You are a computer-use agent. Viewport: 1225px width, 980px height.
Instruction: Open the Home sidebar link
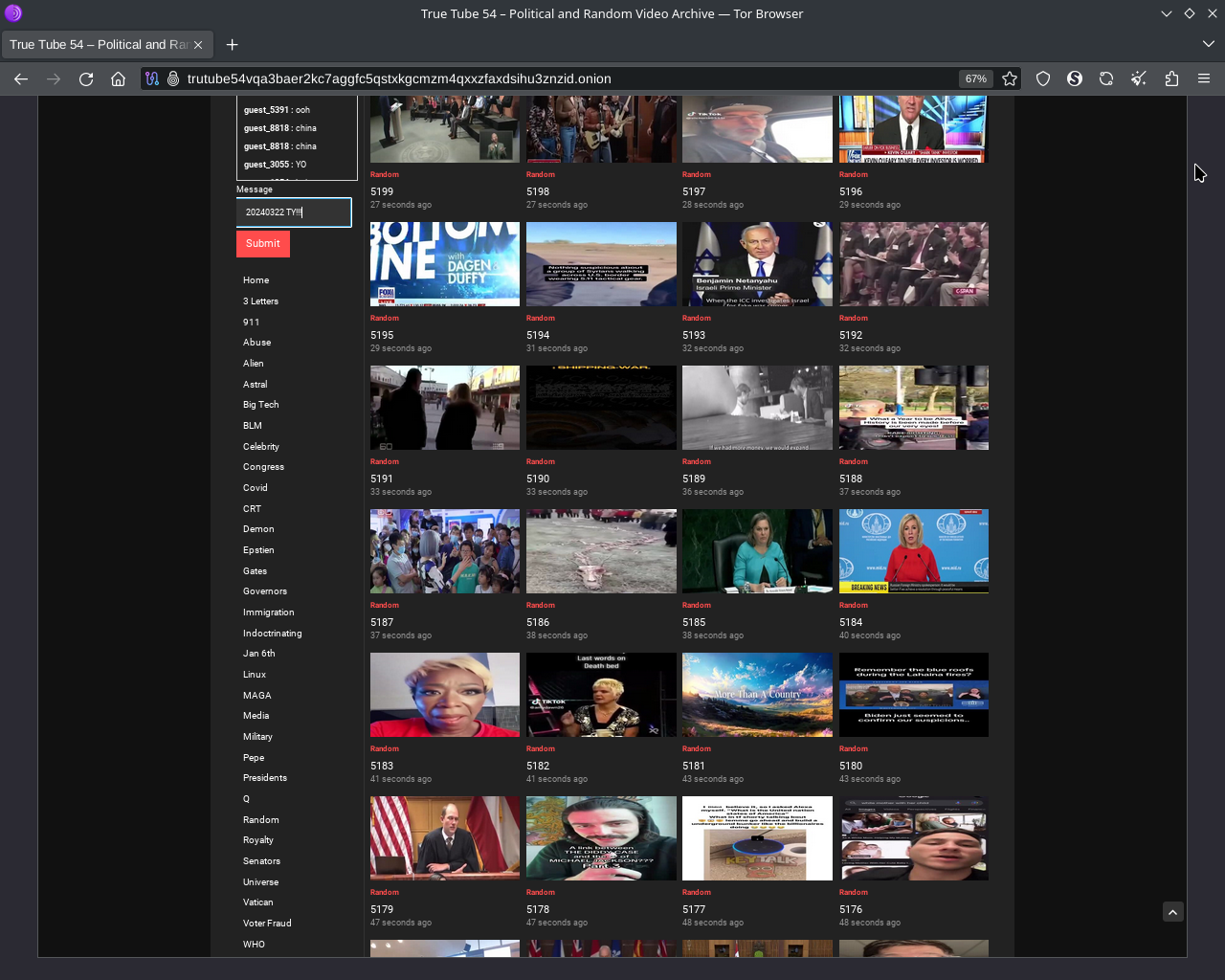click(256, 280)
